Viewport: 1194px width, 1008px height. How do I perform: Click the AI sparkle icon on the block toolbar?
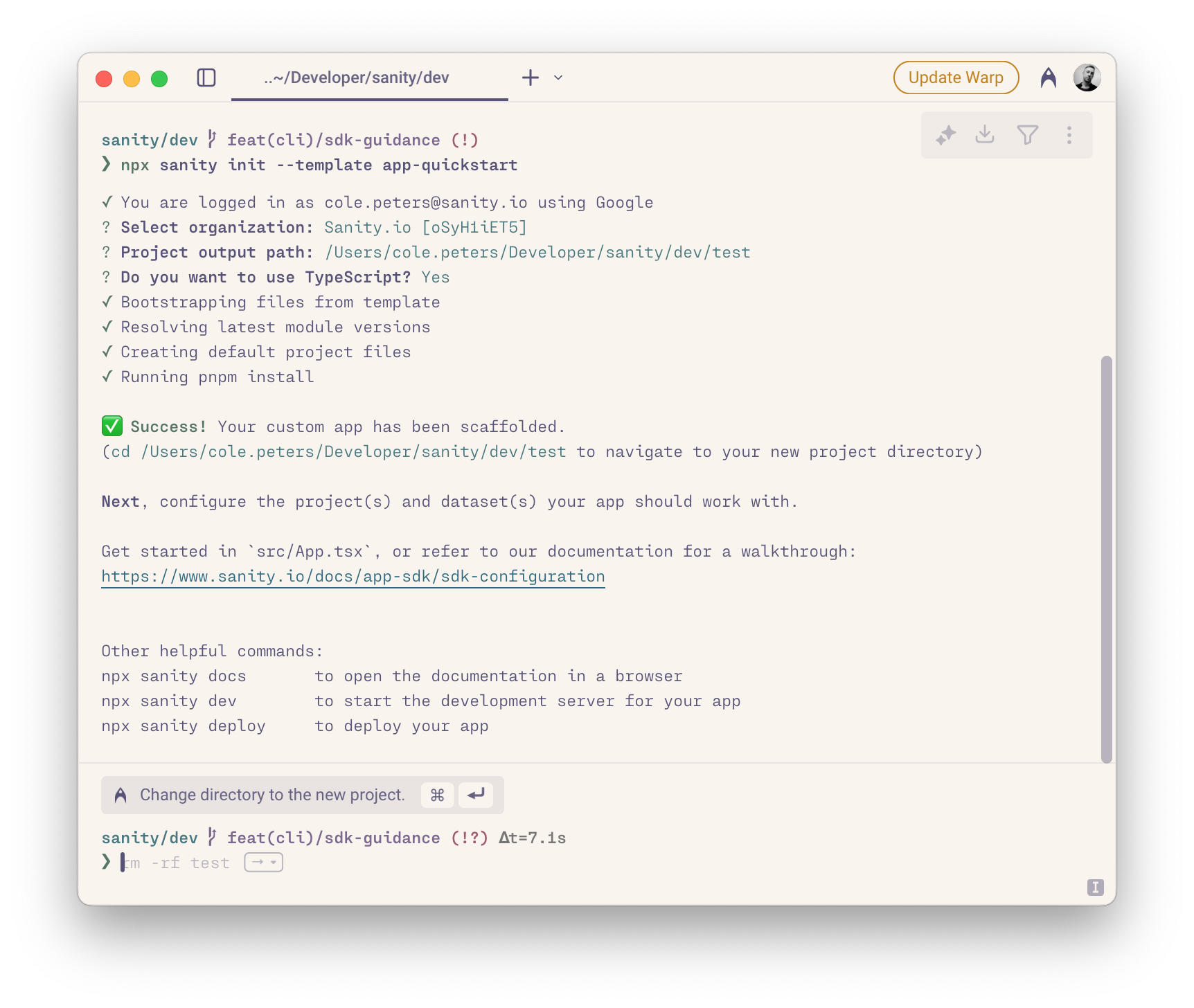945,135
